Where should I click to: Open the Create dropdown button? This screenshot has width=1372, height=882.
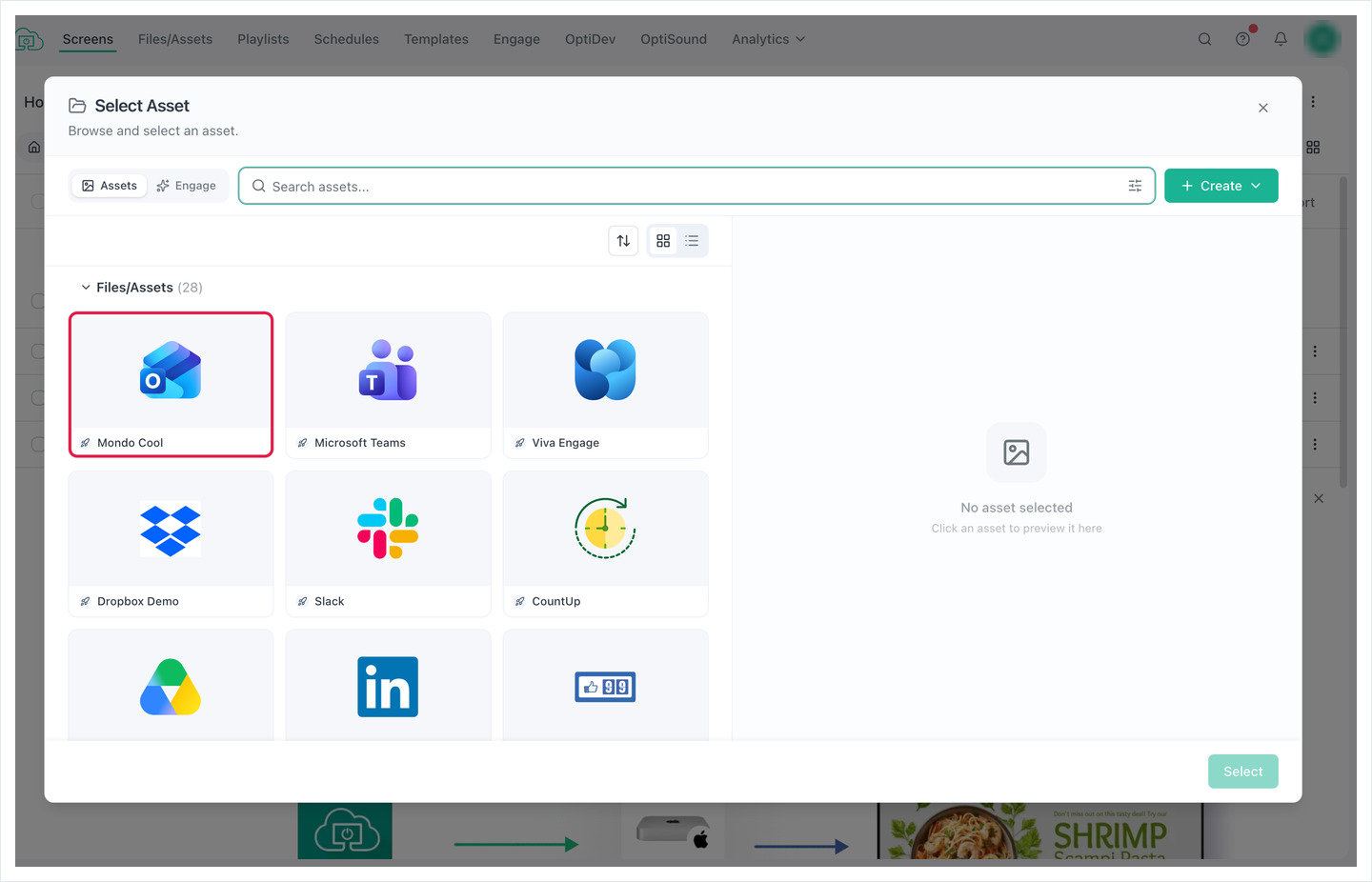point(1221,186)
